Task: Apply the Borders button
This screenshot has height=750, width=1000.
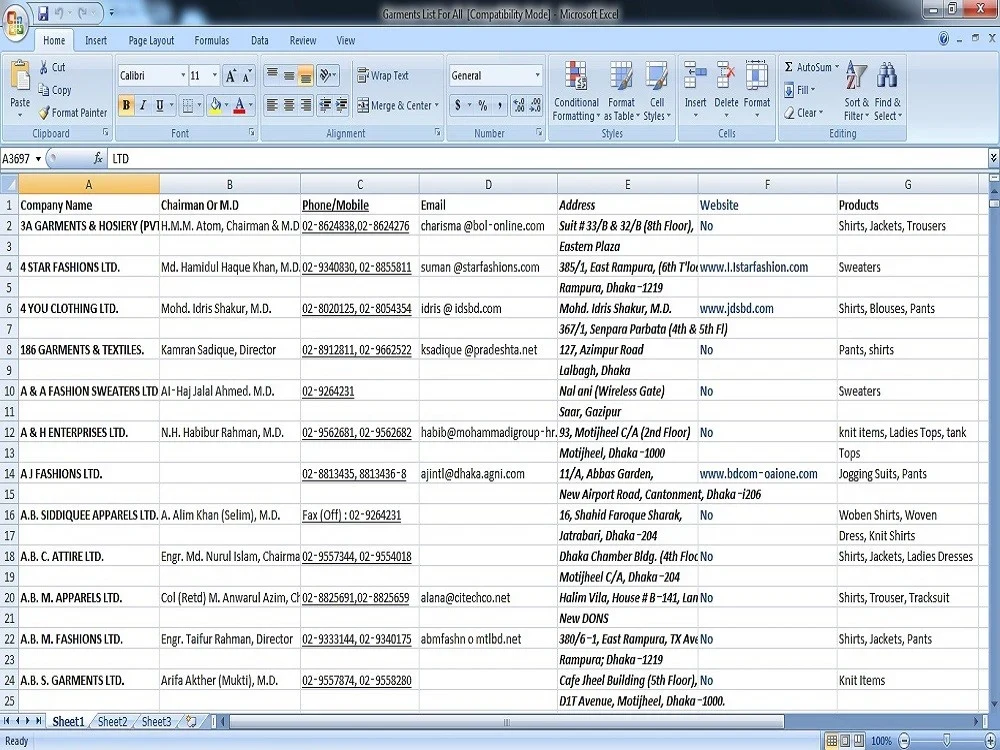Action: click(188, 105)
